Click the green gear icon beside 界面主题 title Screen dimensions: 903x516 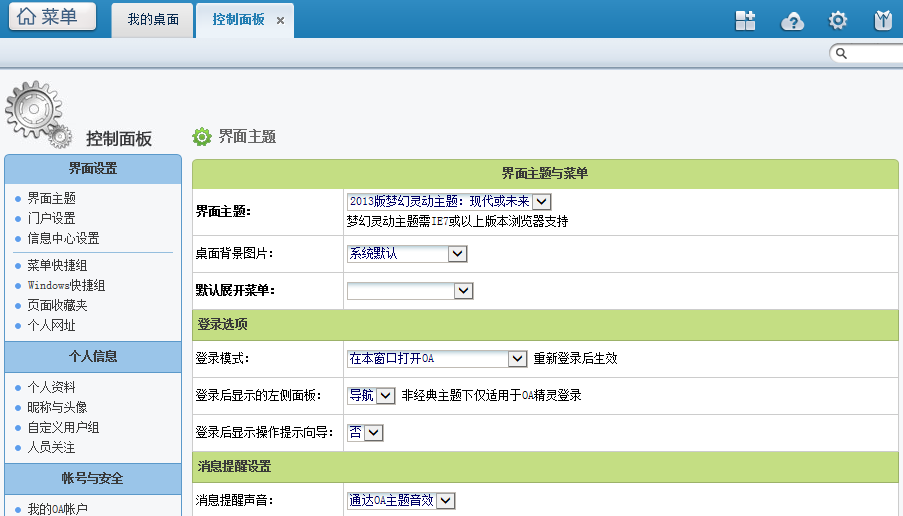click(x=202, y=136)
